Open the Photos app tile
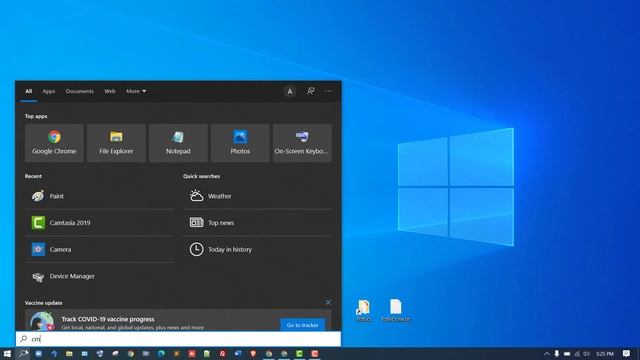 click(x=240, y=143)
